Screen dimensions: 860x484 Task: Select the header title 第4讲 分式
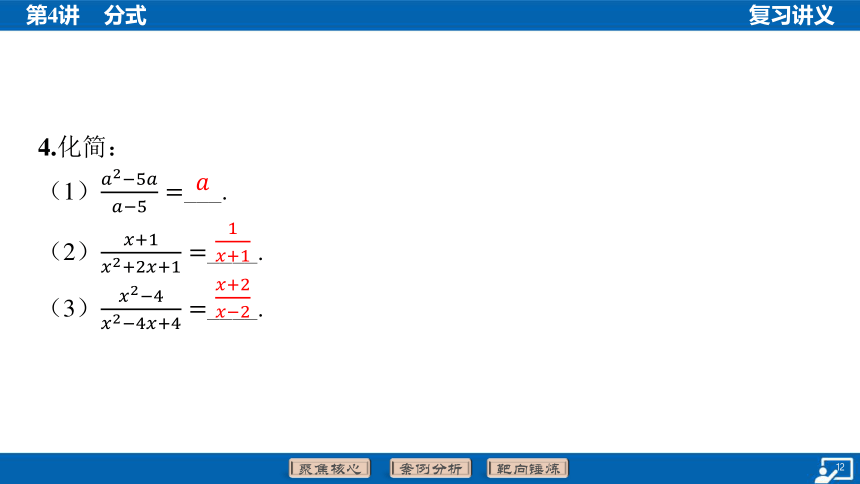pos(86,15)
